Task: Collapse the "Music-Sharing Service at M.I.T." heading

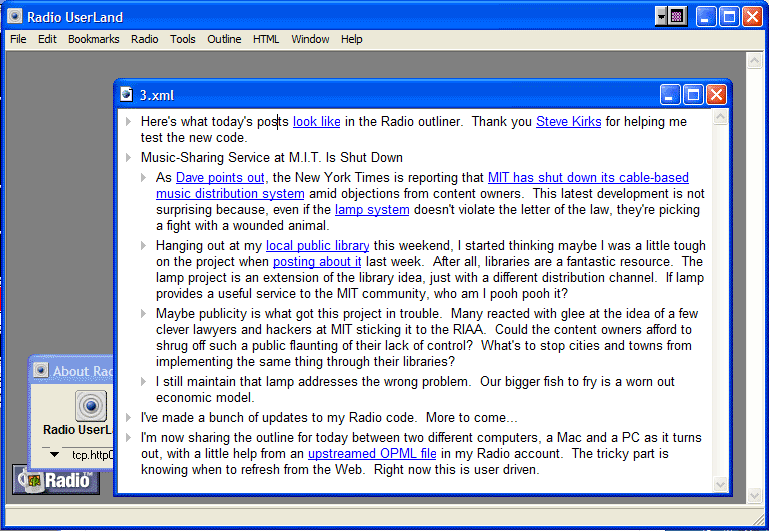Action: point(128,157)
